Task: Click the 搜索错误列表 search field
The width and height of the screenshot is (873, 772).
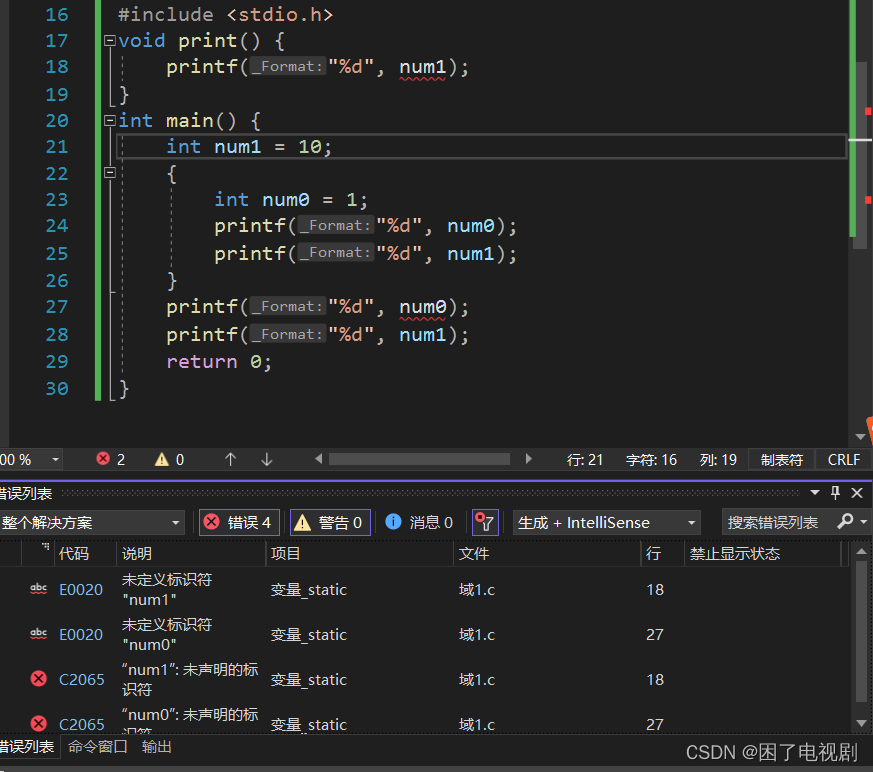Action: coord(778,522)
